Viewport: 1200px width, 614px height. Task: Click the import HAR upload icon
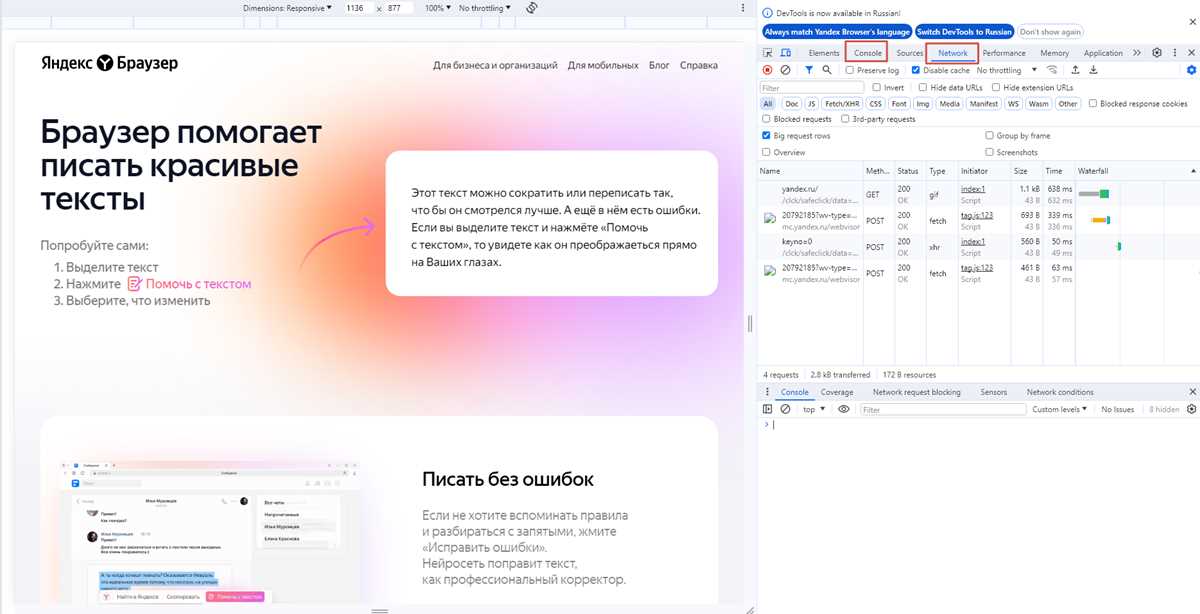[1075, 70]
